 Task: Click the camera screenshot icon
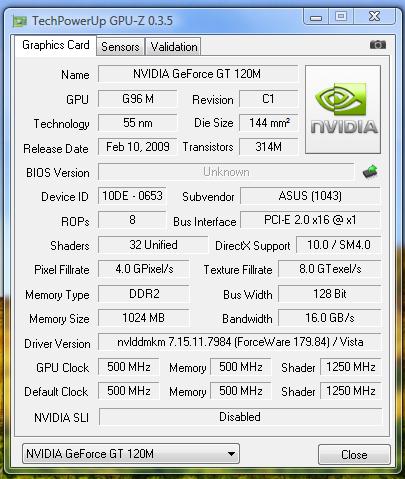378,44
